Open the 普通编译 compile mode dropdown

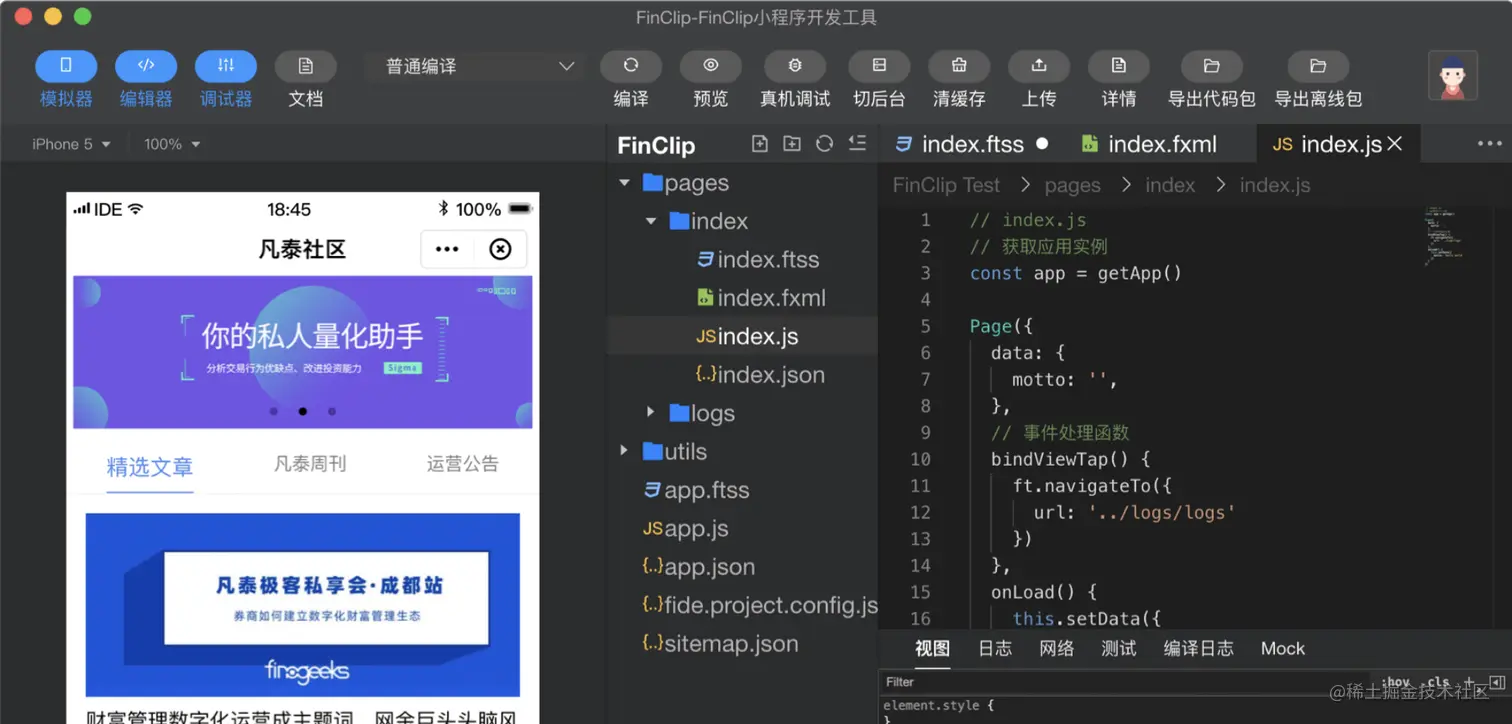coord(475,65)
